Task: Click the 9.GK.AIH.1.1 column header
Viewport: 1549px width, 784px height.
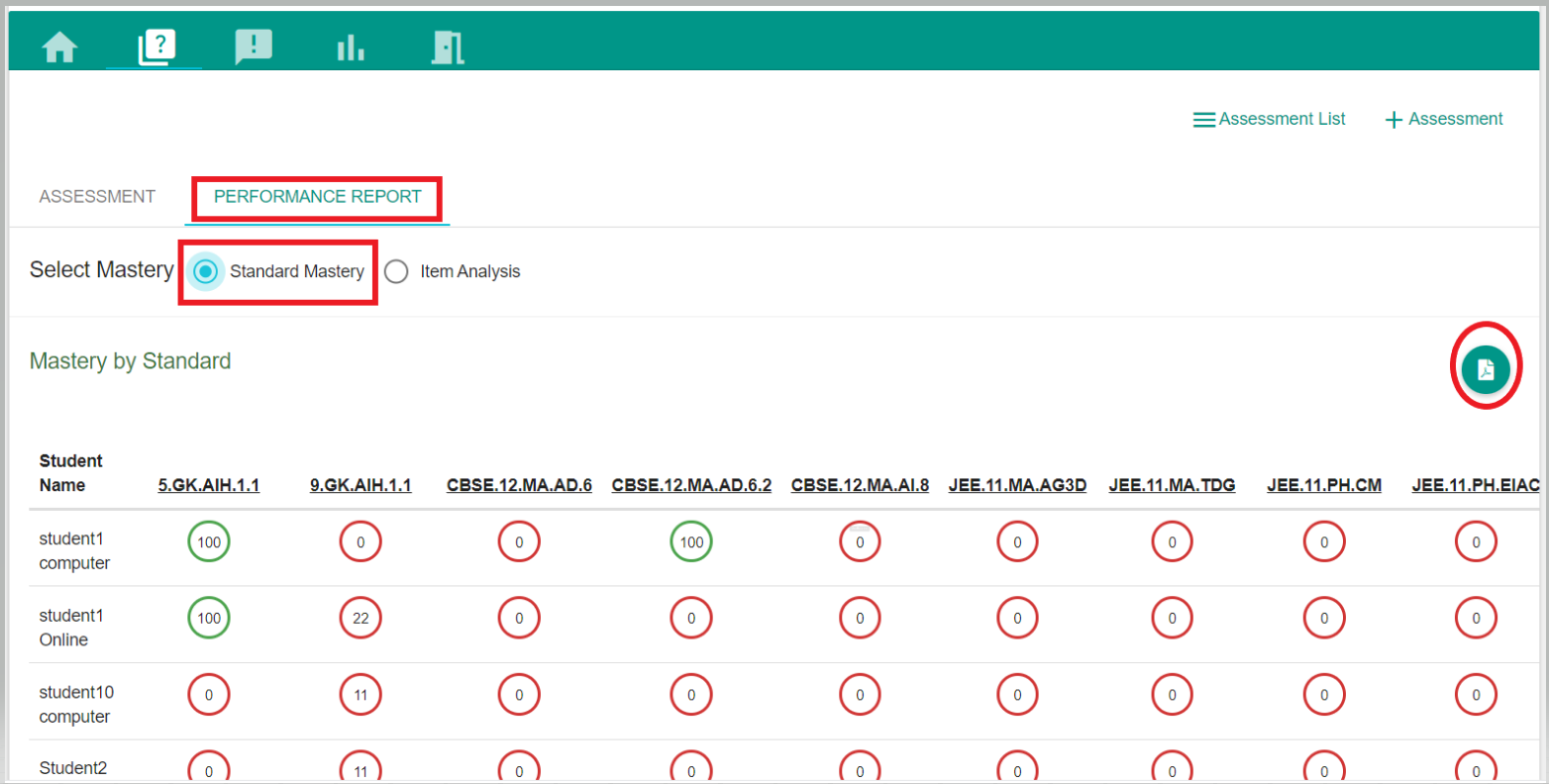Action: 361,485
